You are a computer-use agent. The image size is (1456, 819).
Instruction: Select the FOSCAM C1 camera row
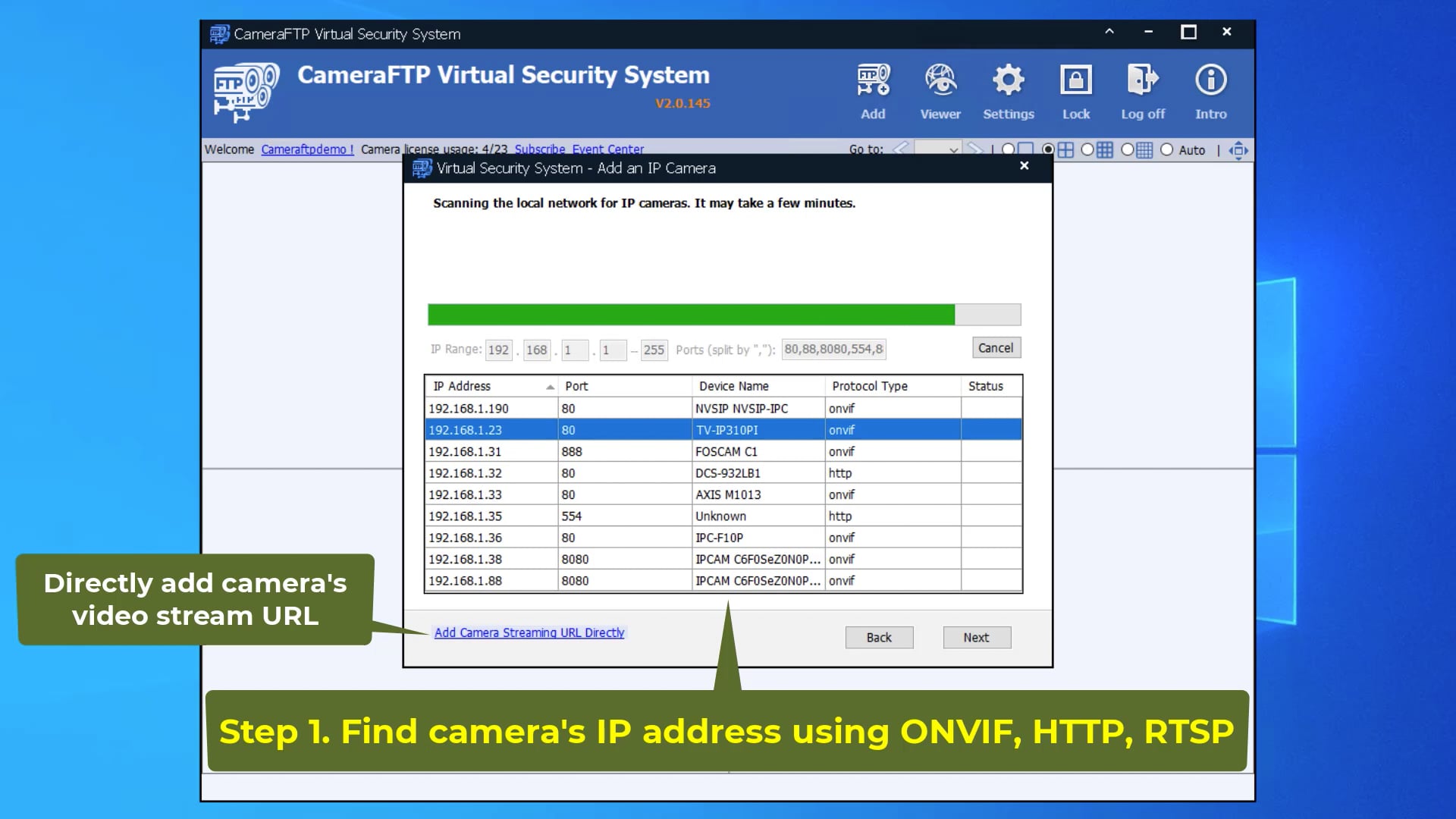tap(723, 451)
